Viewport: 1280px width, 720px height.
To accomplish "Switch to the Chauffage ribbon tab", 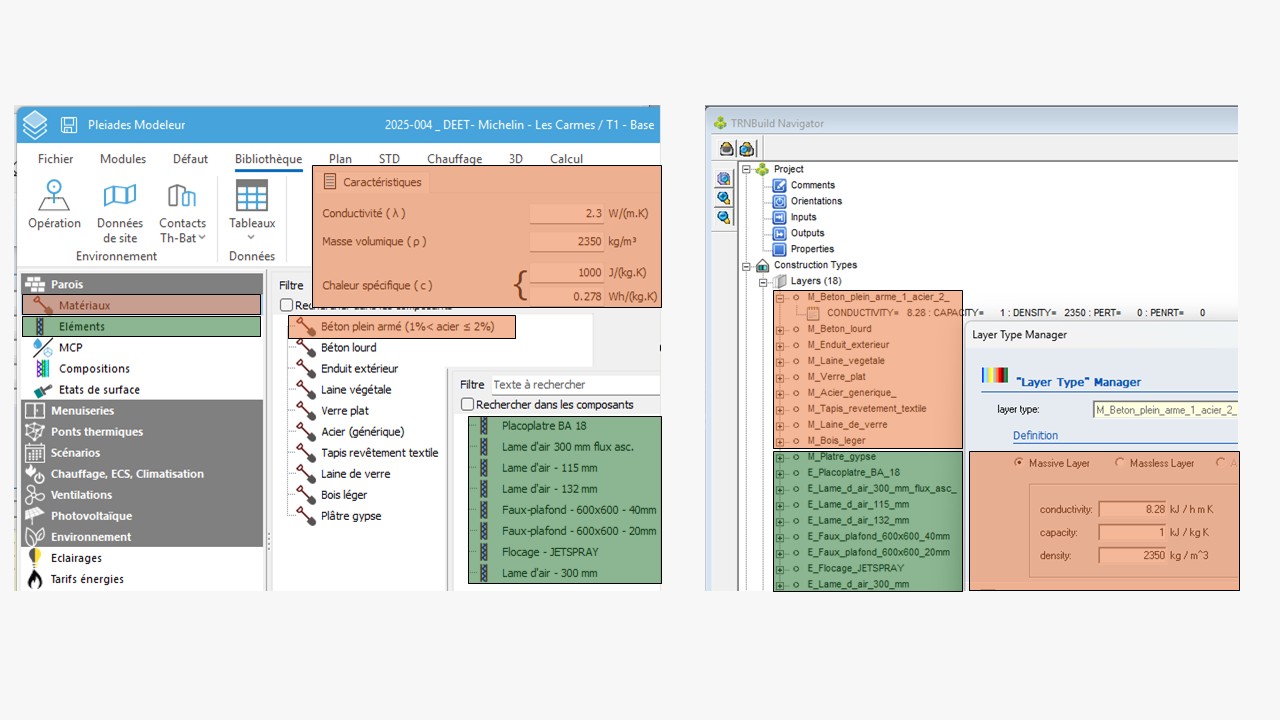I will pyautogui.click(x=454, y=159).
